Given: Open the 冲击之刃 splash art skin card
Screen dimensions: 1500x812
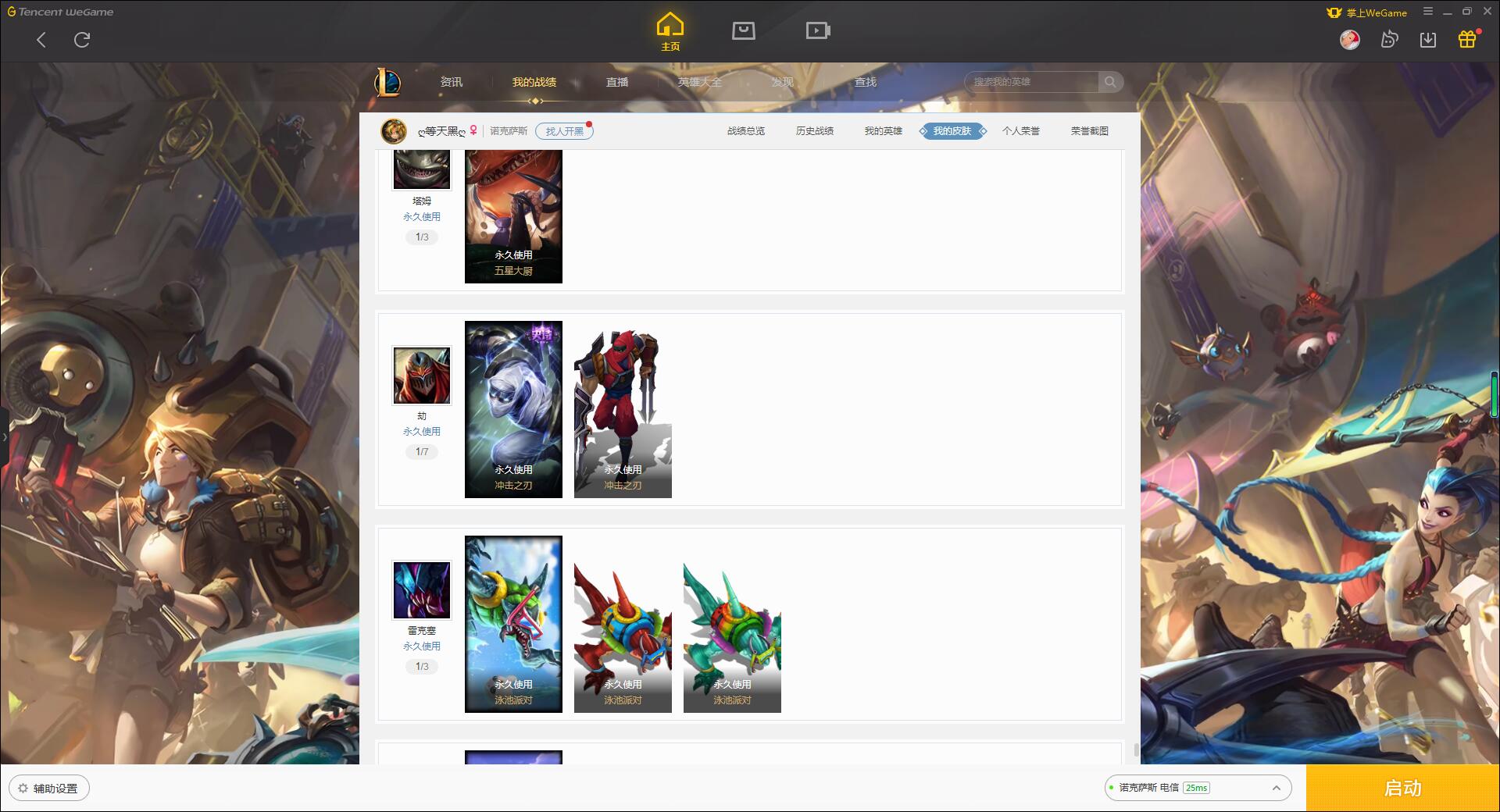Looking at the screenshot, I should (x=513, y=409).
